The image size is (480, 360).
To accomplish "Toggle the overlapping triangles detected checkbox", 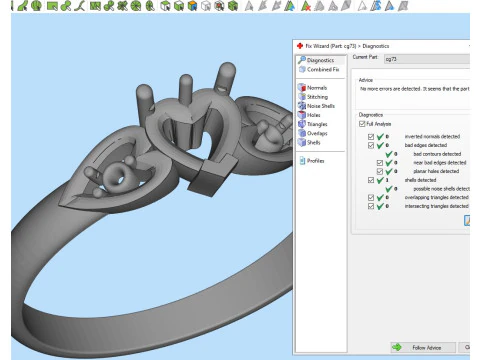I will coord(371,197).
